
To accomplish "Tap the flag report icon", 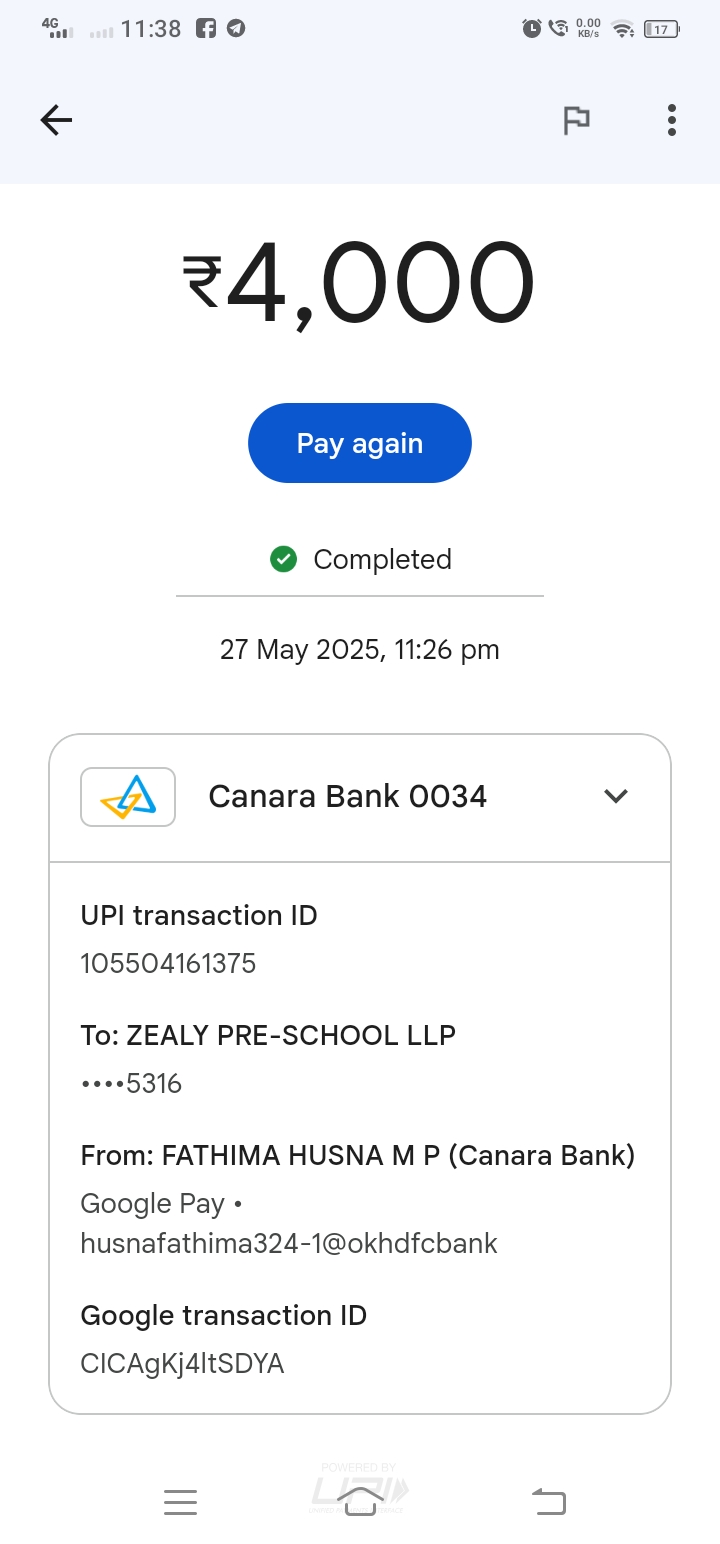I will [576, 121].
